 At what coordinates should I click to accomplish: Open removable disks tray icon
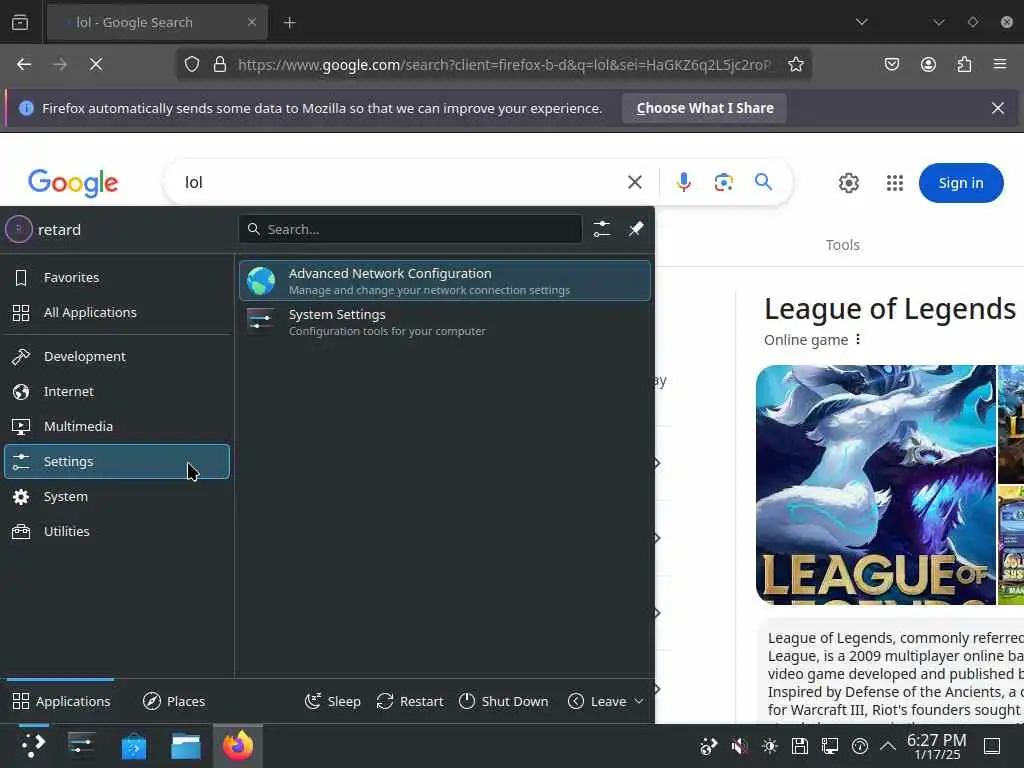(800, 746)
